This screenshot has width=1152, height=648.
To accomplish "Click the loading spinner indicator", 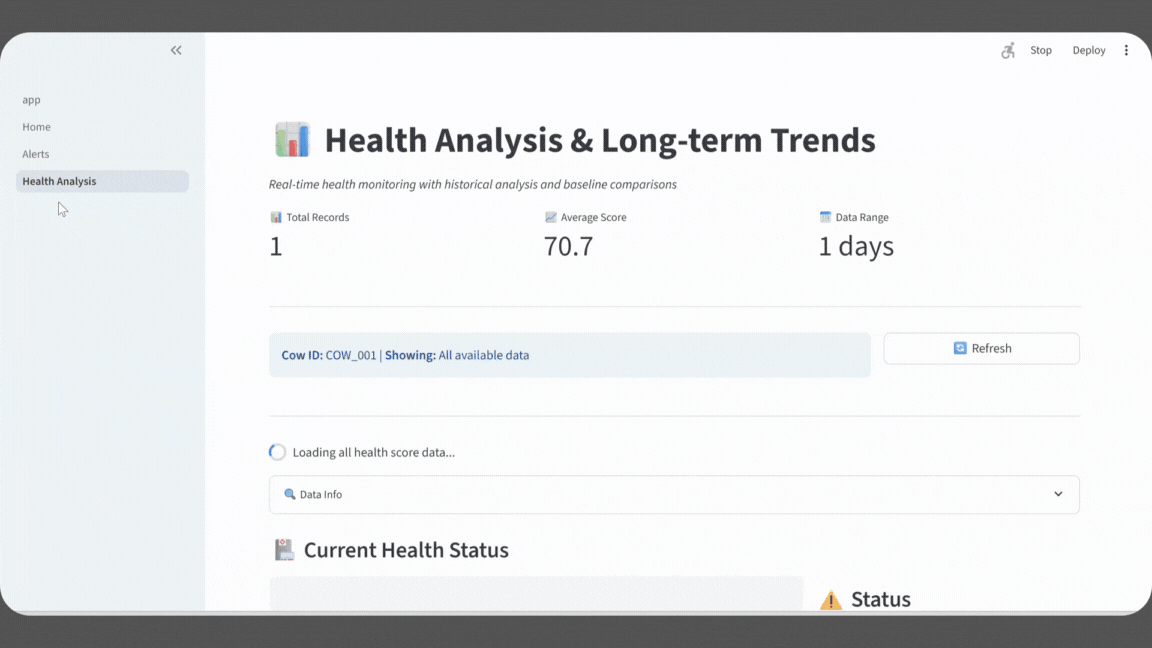I will point(277,452).
